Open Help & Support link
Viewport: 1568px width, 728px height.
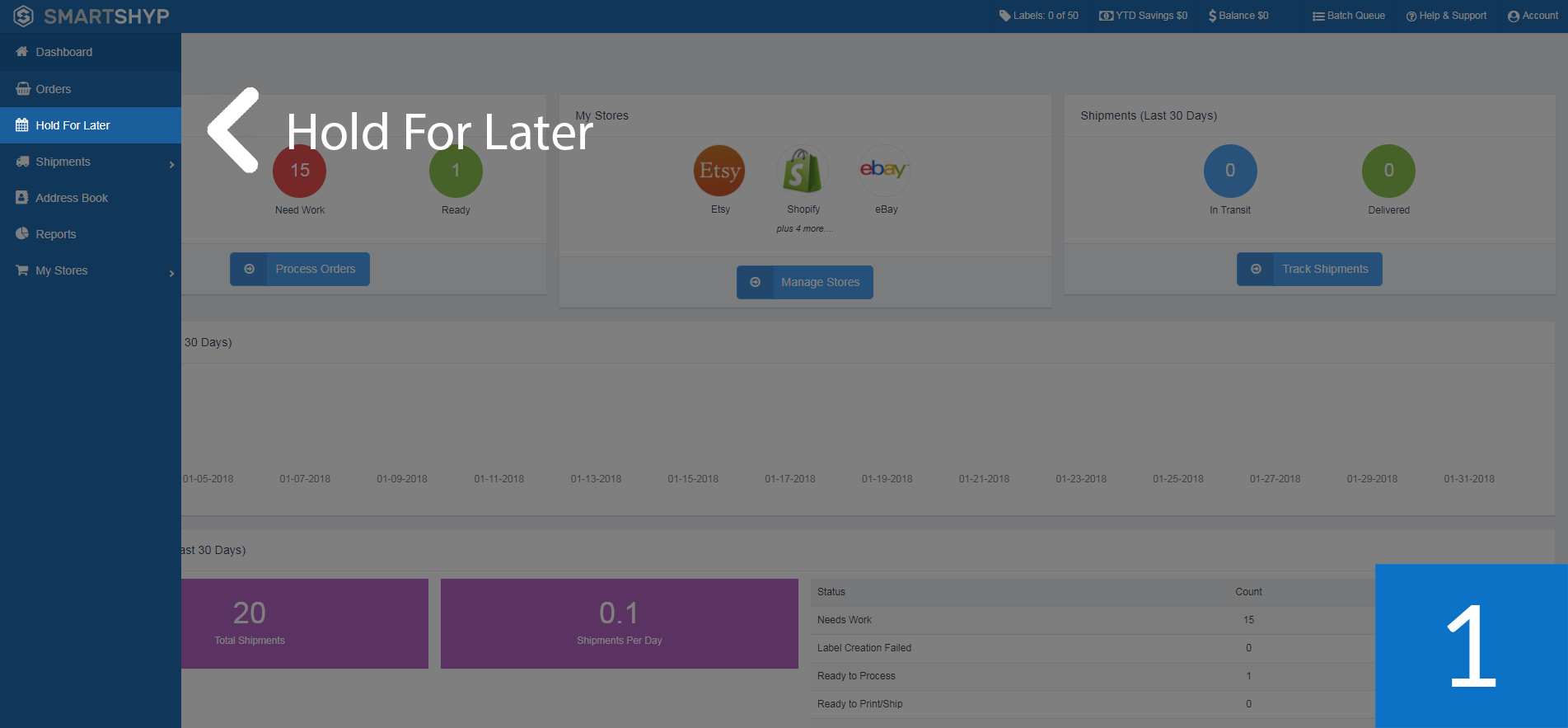coord(1446,16)
